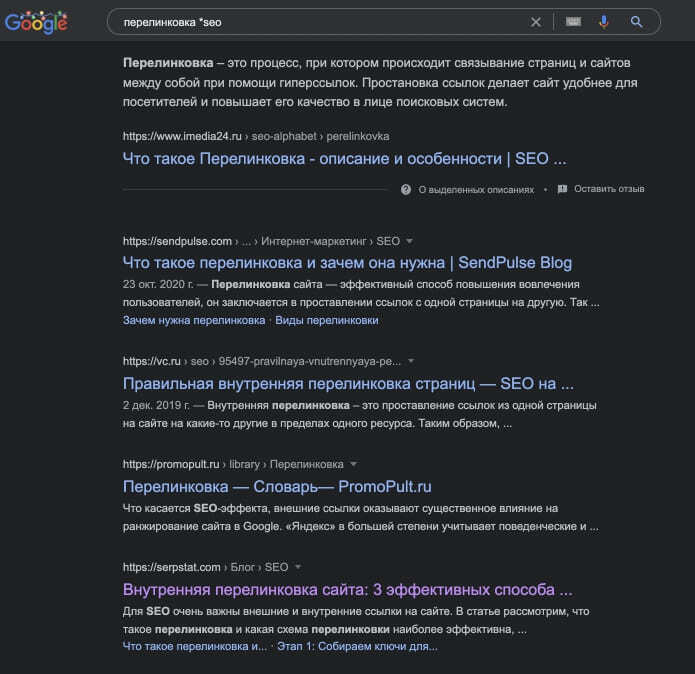695x674 pixels.
Task: Open the on-screen keyboard icon
Action: [573, 21]
